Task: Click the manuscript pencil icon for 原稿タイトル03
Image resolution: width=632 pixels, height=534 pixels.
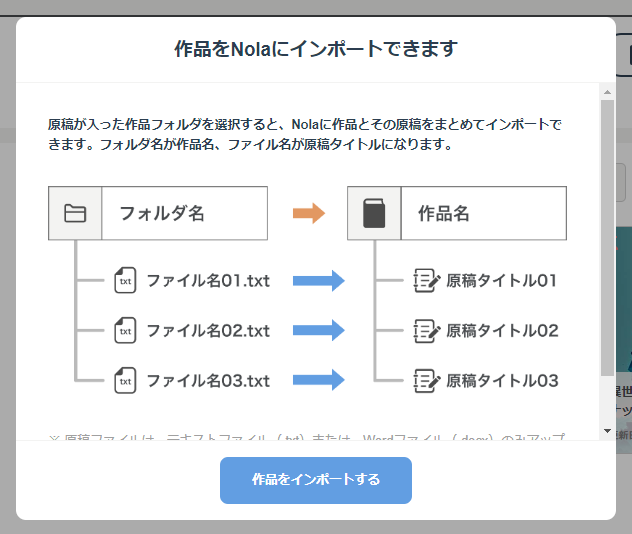Action: [x=427, y=381]
